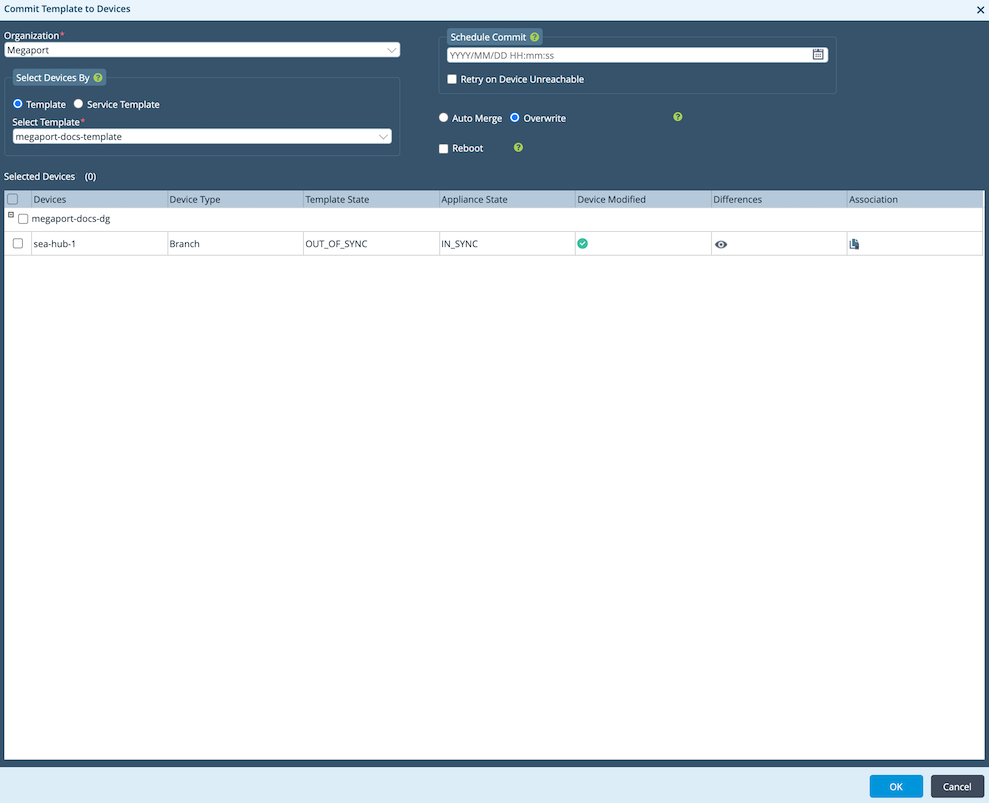Click the Template State column header
989x803 pixels.
[x=337, y=200]
